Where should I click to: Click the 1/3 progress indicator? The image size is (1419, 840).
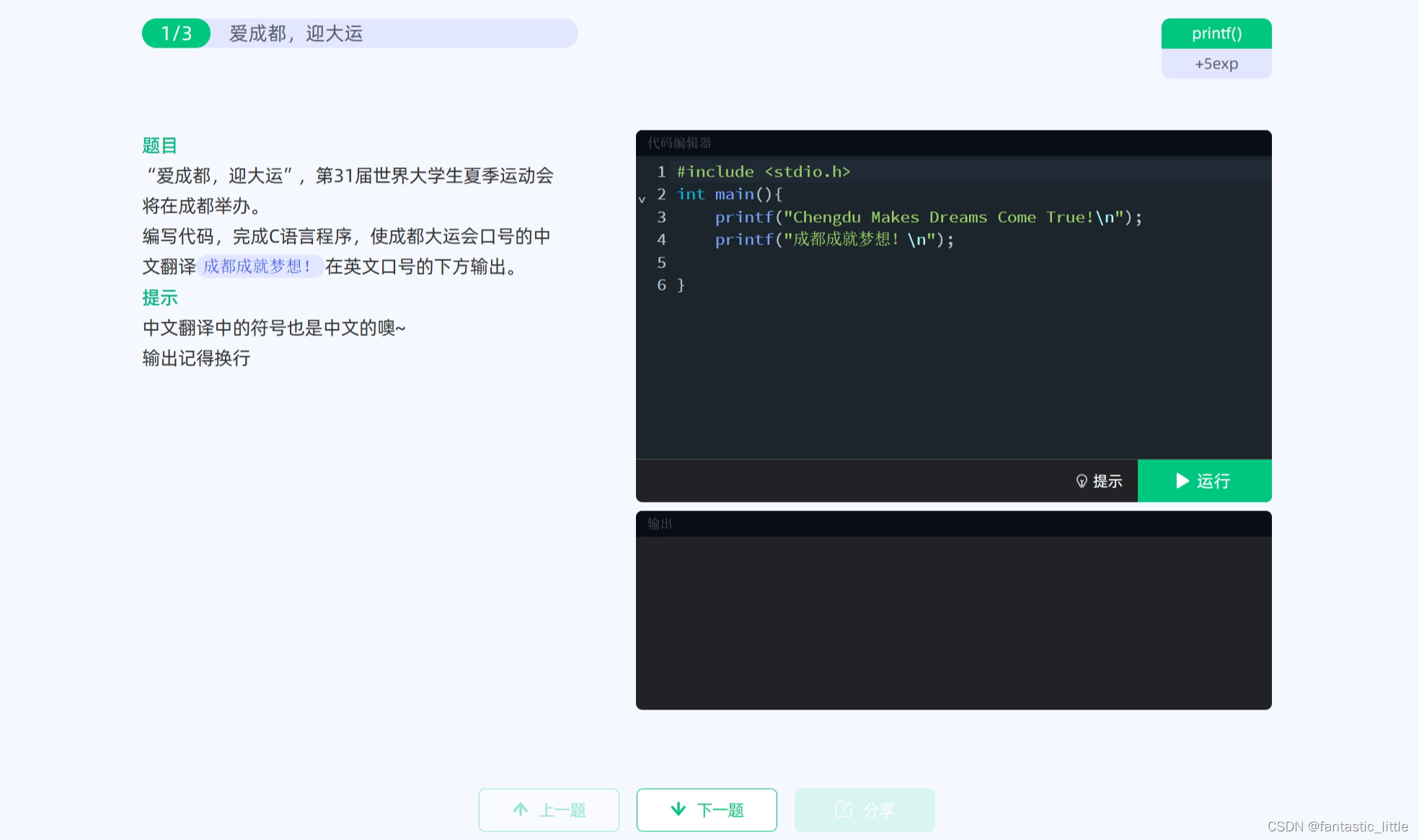click(x=176, y=33)
